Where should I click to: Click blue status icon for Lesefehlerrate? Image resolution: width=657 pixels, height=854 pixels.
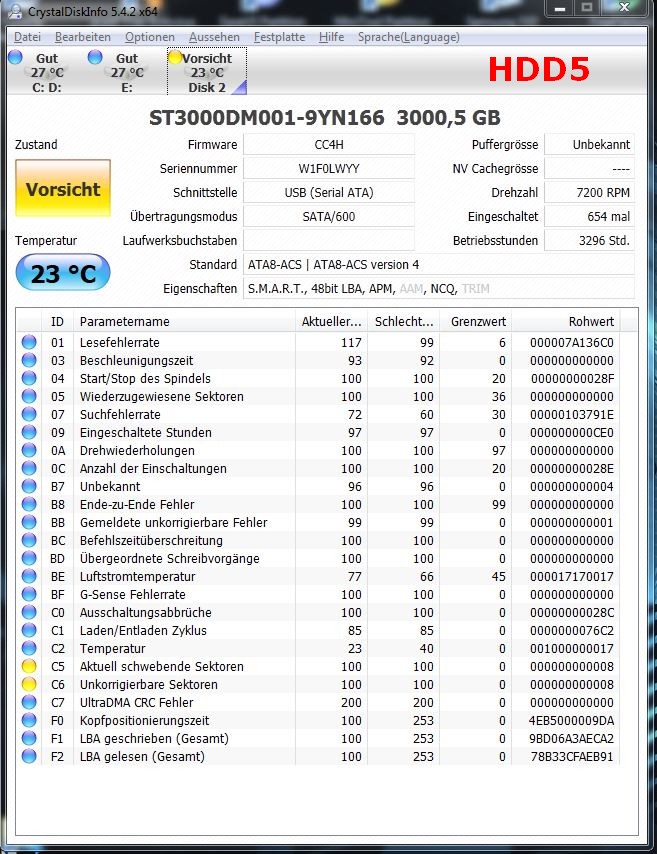pos(29,342)
